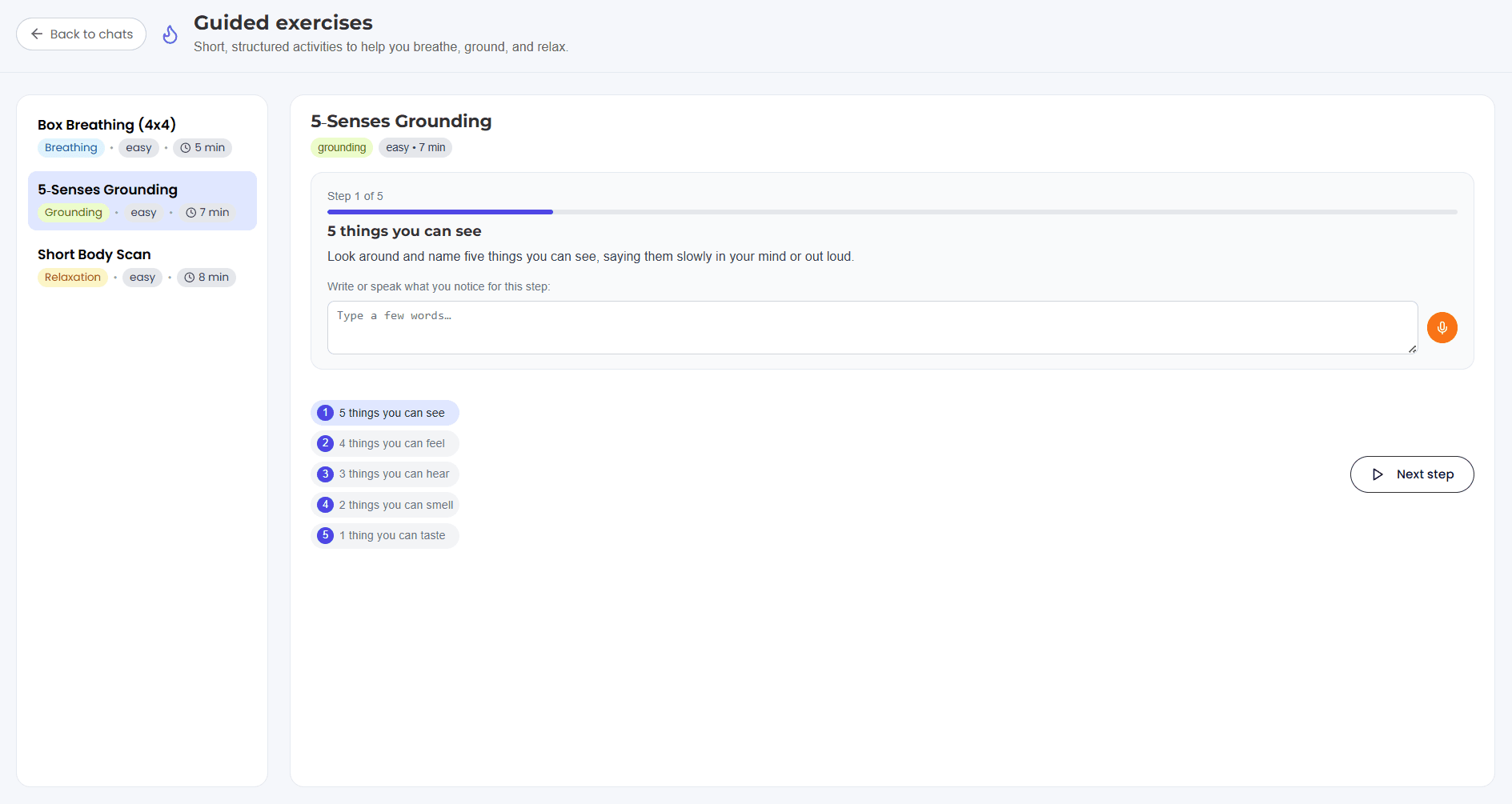Click the play triangle icon on Next step
This screenshot has height=804, width=1512.
pos(1378,474)
